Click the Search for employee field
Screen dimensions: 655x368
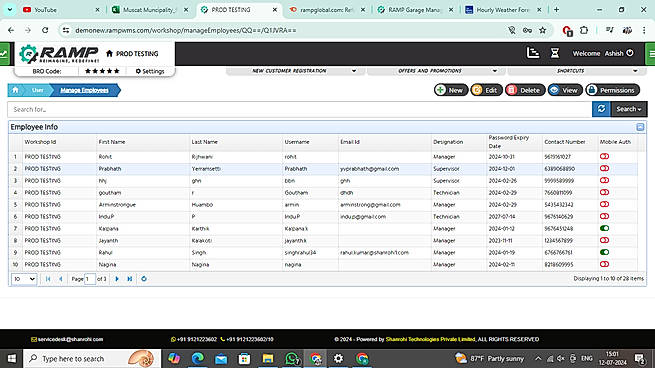click(x=300, y=109)
